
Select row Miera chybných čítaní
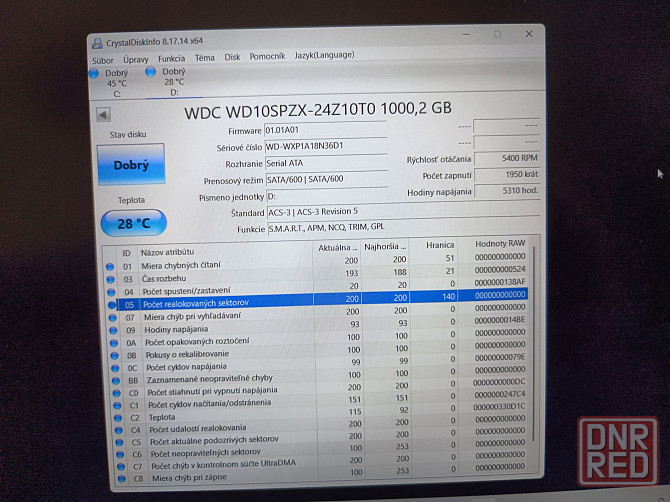316,261
